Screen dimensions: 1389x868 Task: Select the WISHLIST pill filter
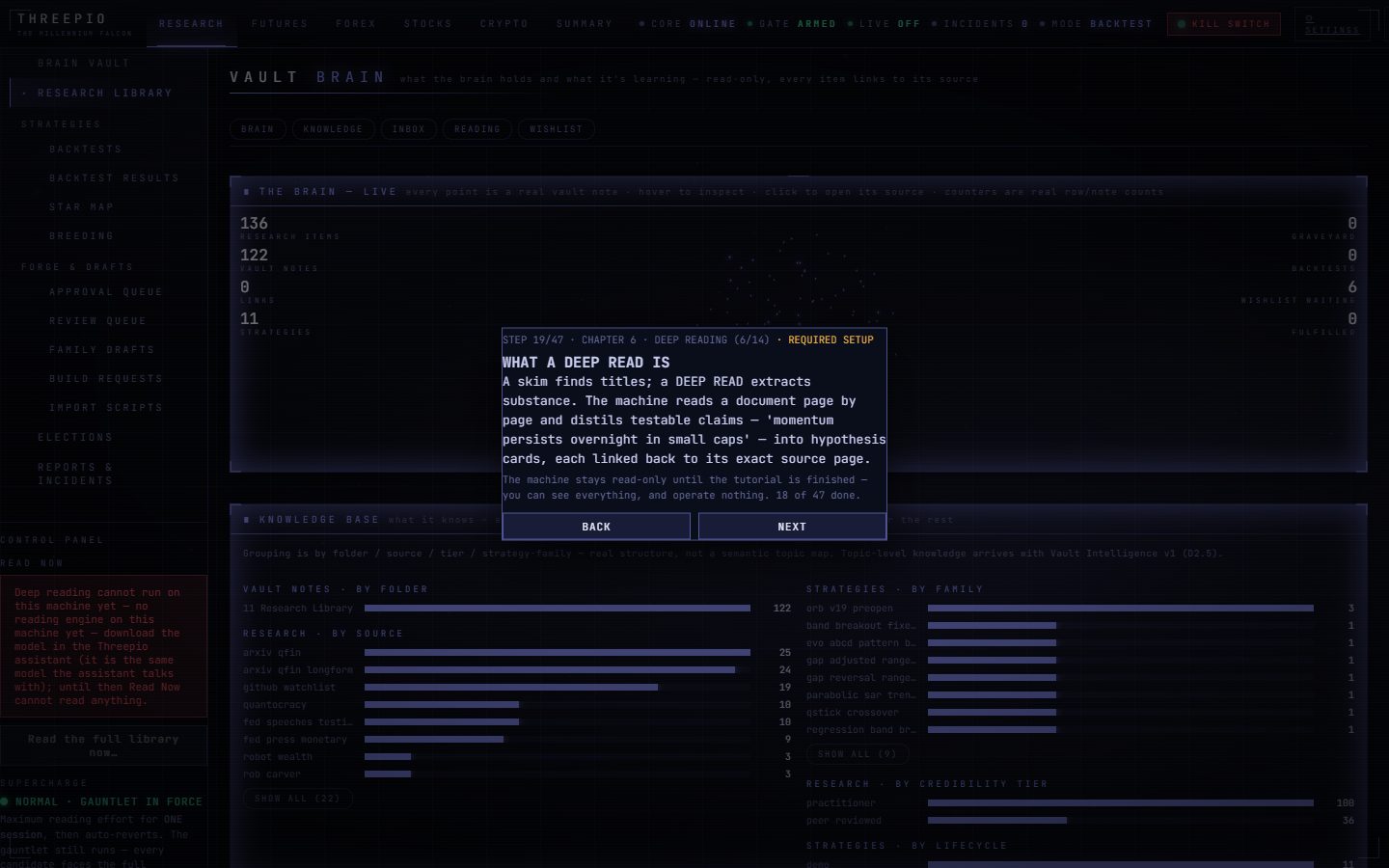click(557, 129)
